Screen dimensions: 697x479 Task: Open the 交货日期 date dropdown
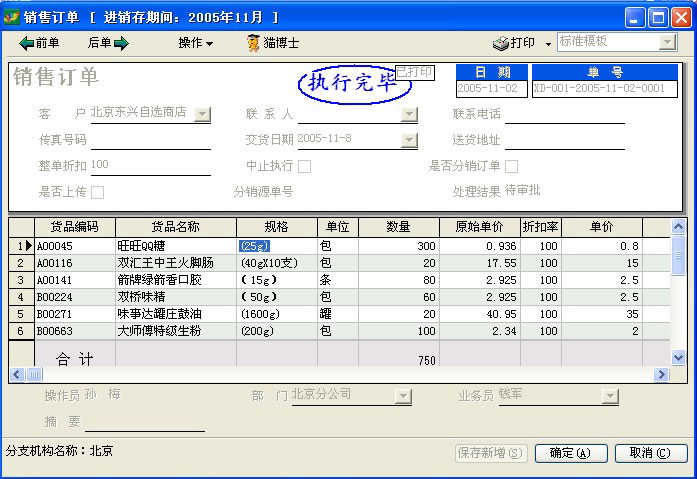408,140
